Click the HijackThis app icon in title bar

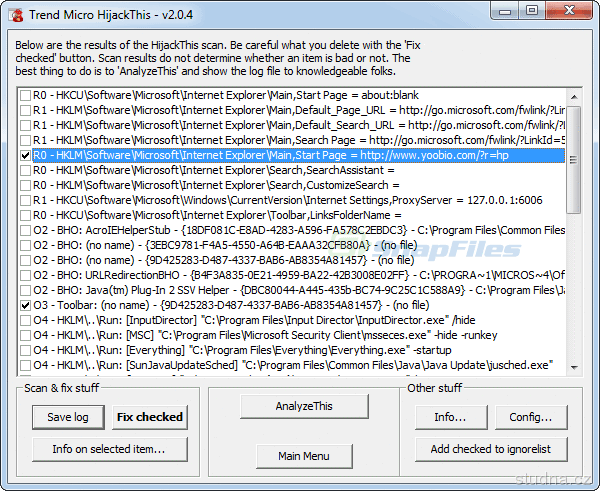tap(16, 15)
